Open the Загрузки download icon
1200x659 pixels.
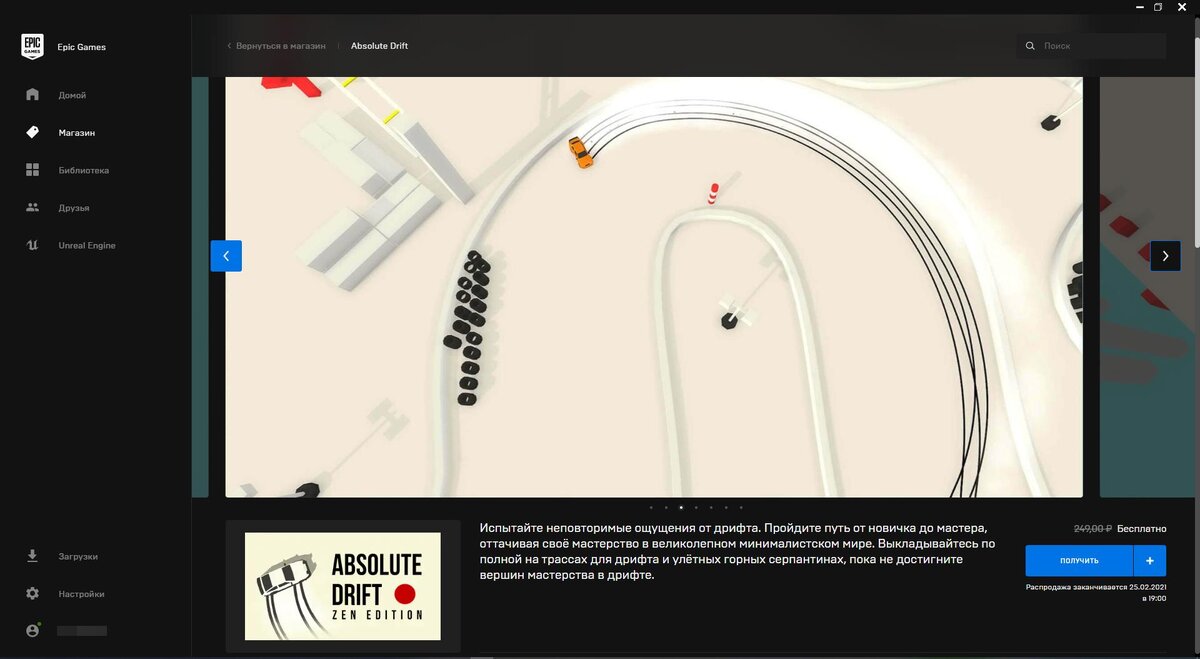pyautogui.click(x=32, y=556)
